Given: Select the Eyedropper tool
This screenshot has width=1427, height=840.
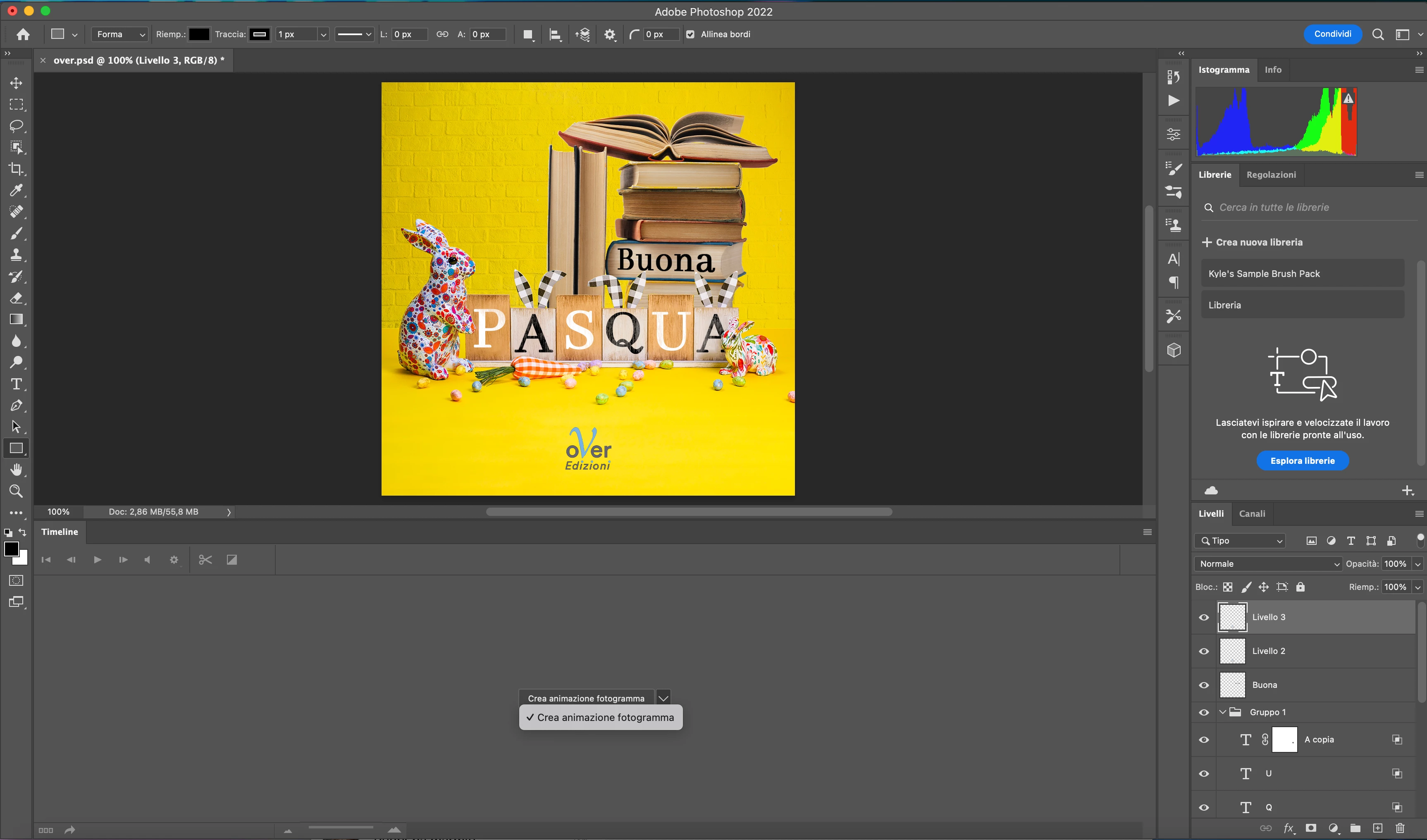Looking at the screenshot, I should 16,190.
